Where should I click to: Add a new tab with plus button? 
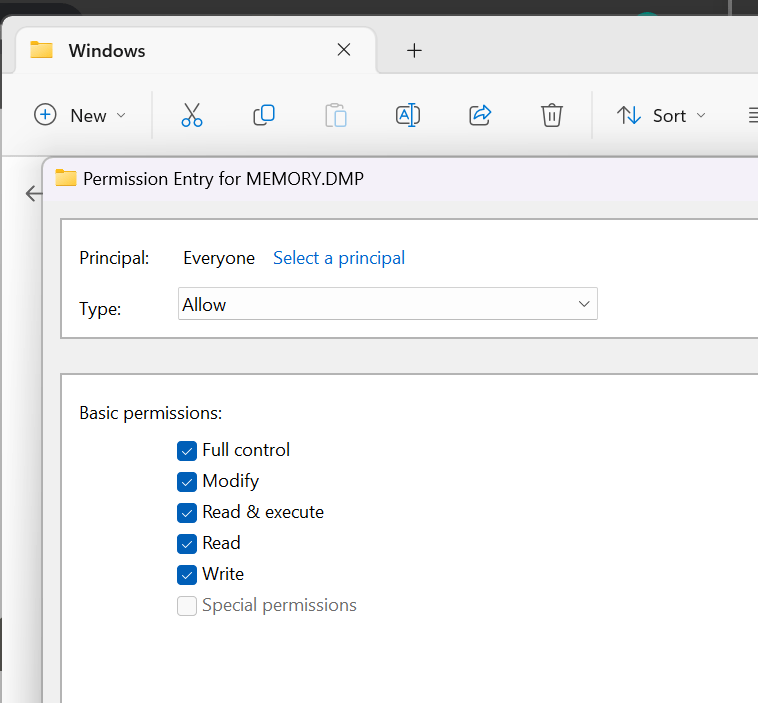coord(414,50)
